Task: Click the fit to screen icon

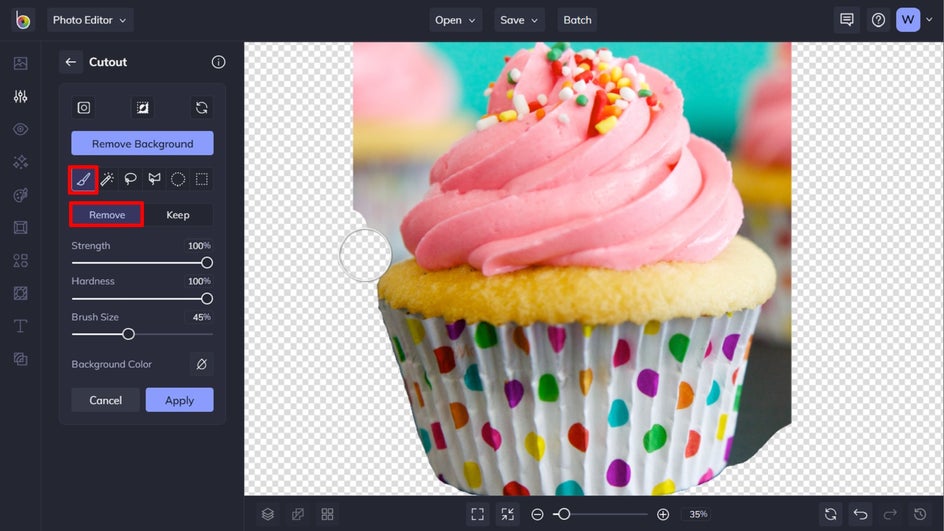Action: [x=477, y=514]
